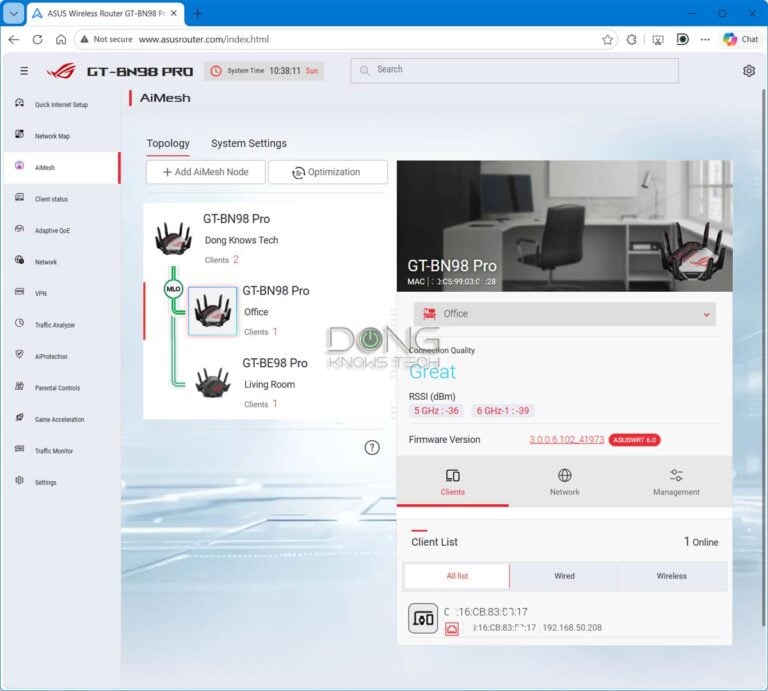Open Game Acceleration in the sidebar
768x691 pixels.
tap(61, 419)
